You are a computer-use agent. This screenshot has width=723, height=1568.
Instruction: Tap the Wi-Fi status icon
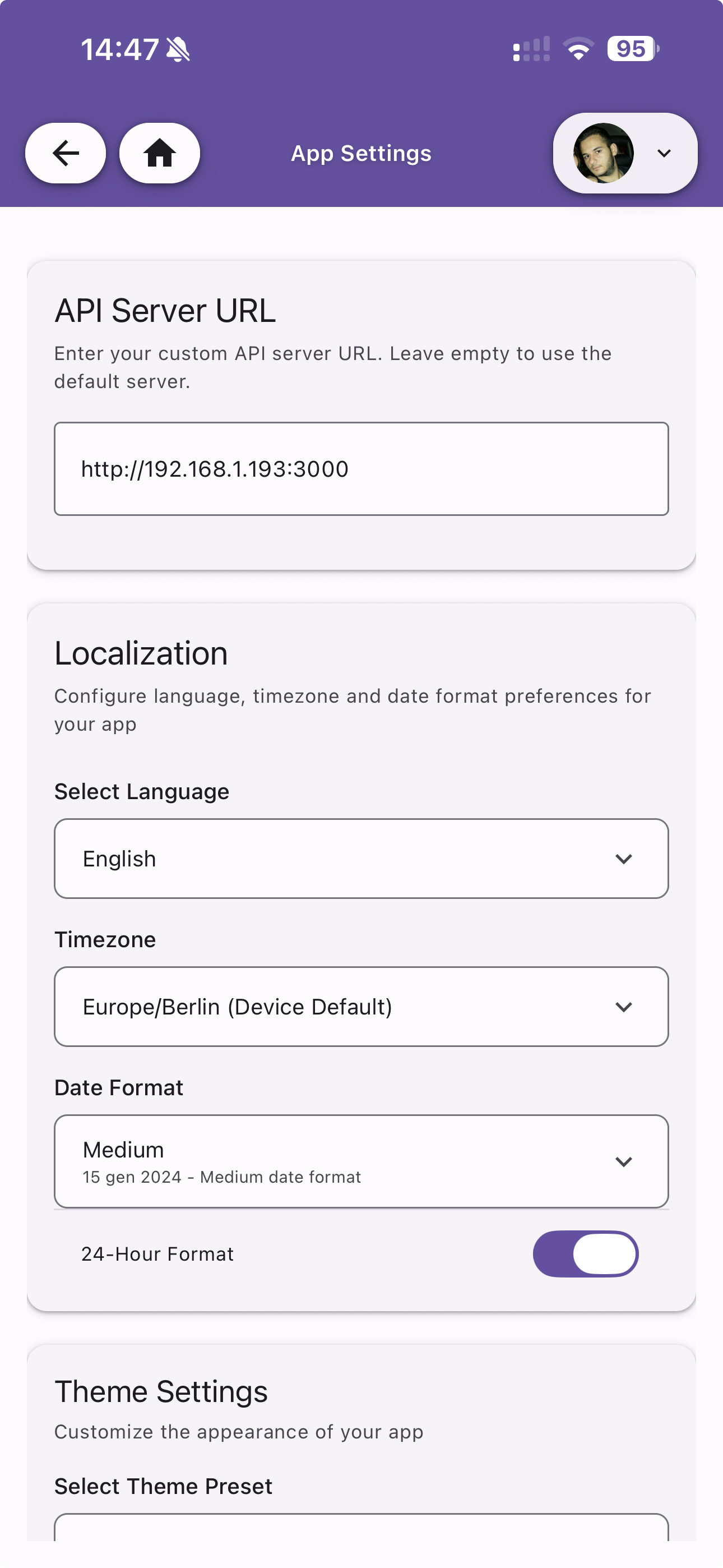tap(578, 49)
